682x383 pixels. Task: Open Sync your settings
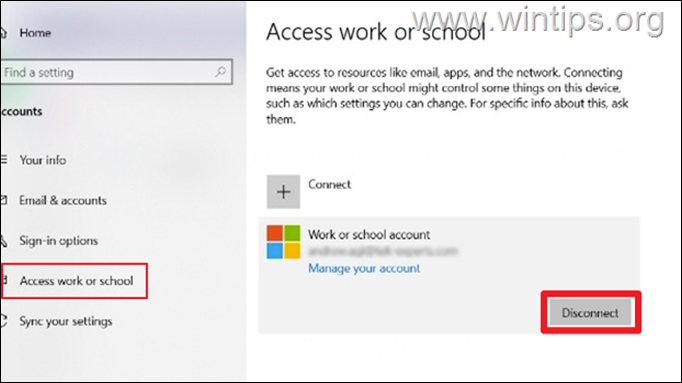(x=66, y=321)
